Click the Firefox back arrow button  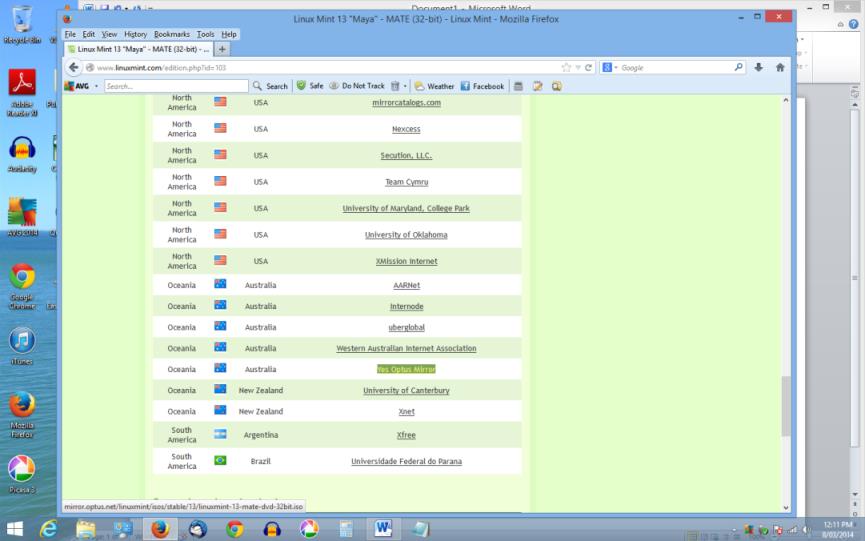pyautogui.click(x=73, y=67)
